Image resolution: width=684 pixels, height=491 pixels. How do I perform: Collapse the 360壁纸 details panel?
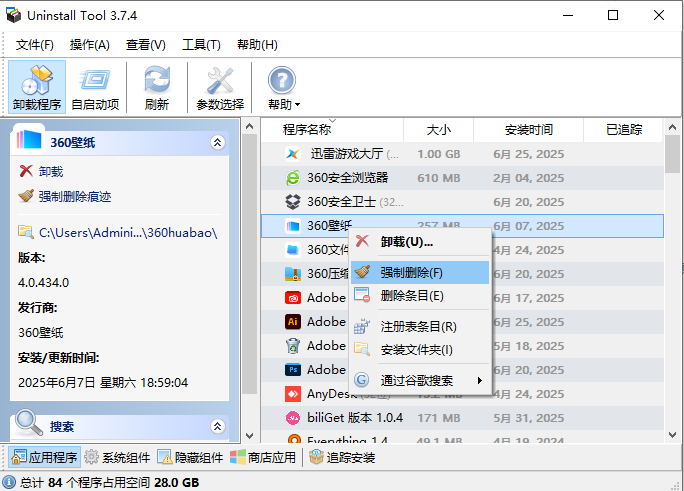point(218,142)
